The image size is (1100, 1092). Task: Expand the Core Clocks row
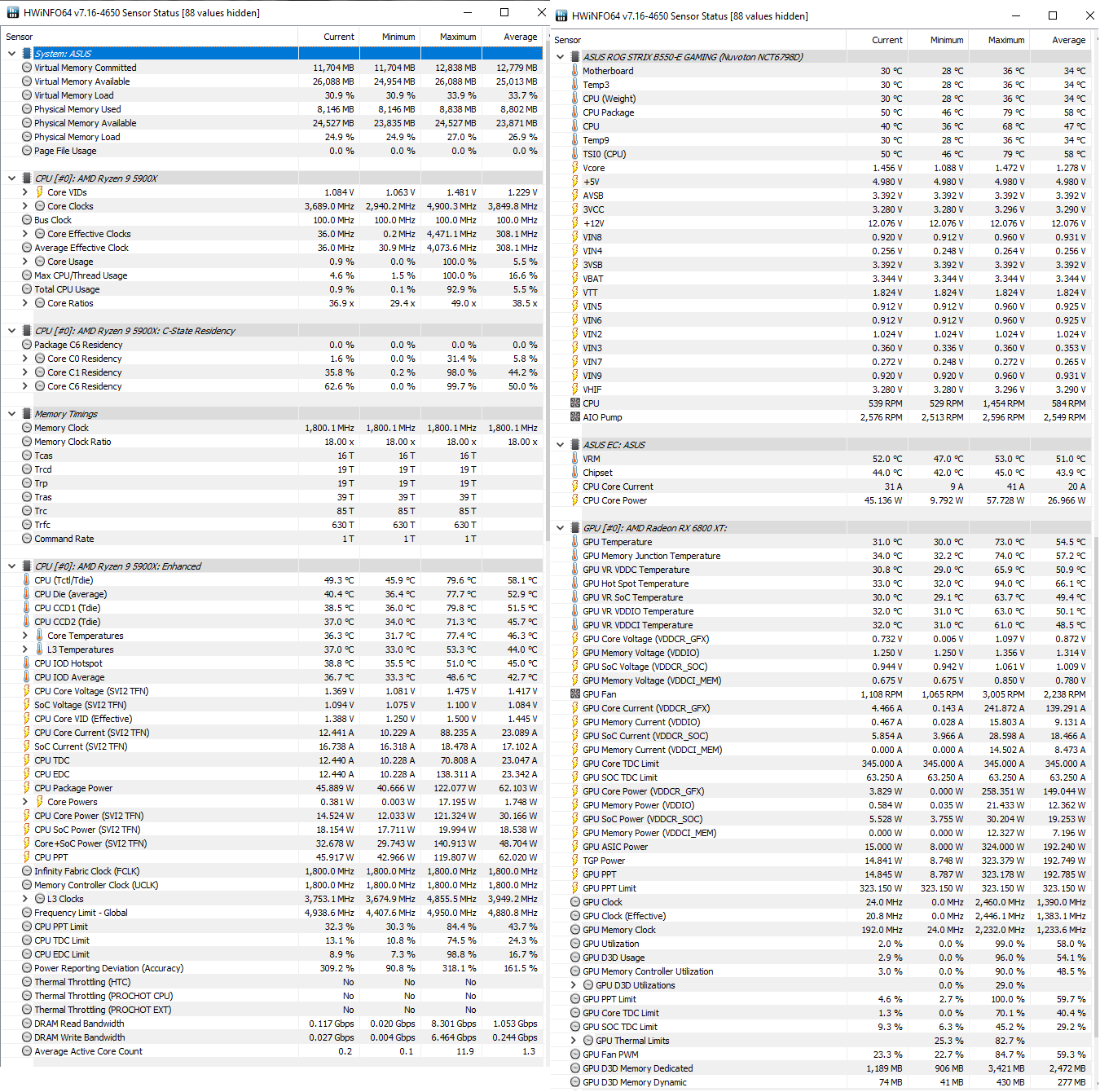[25, 206]
